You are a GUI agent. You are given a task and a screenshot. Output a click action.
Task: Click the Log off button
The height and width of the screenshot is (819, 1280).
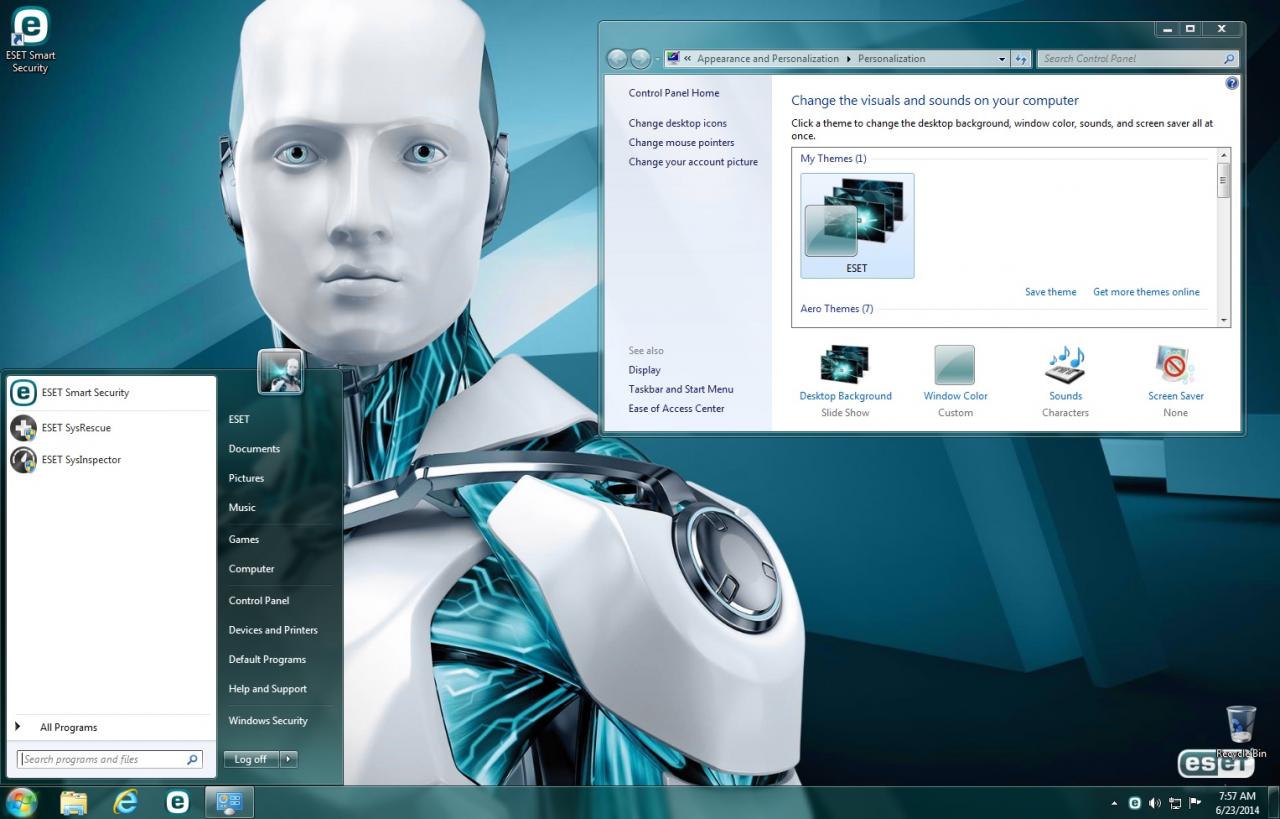click(250, 759)
